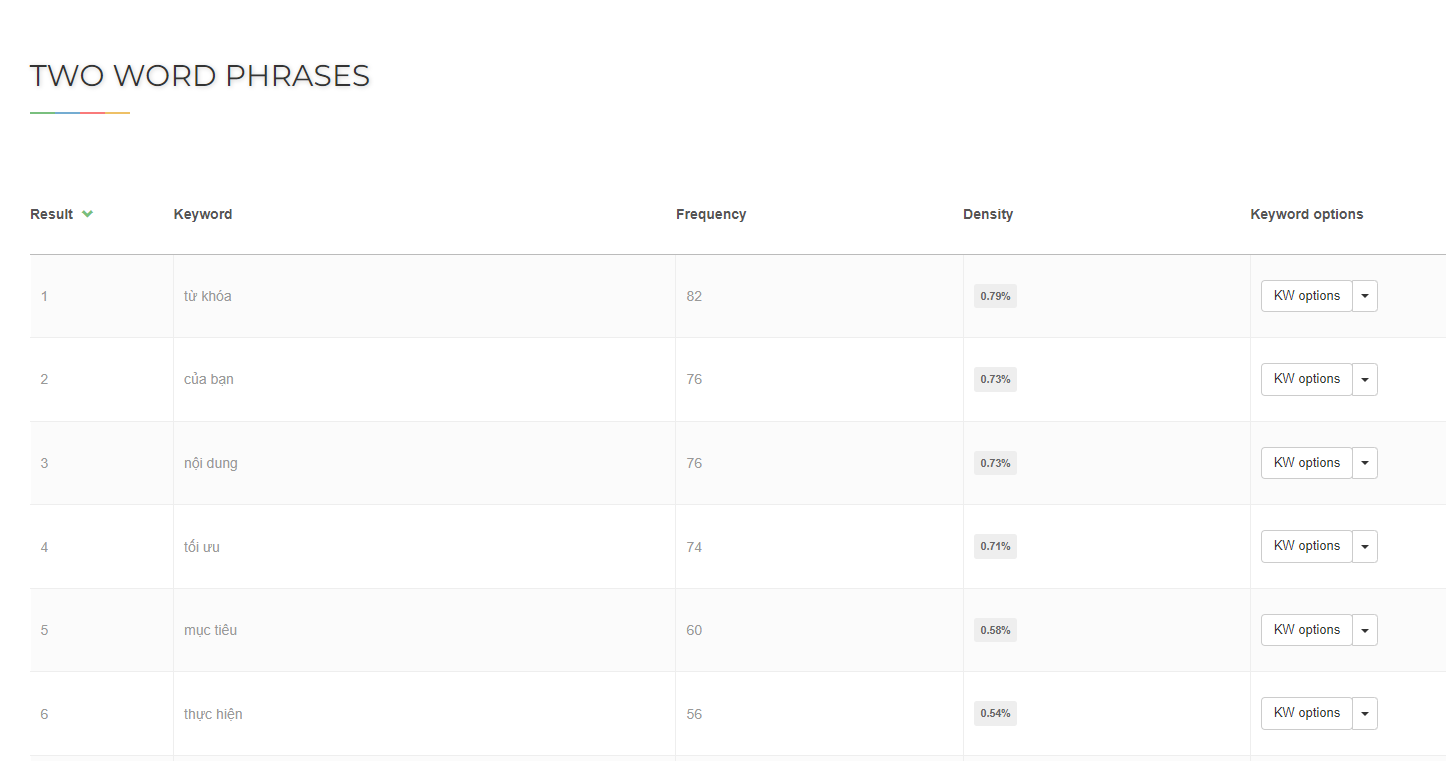Click KW options button for tối ưu

1306,546
